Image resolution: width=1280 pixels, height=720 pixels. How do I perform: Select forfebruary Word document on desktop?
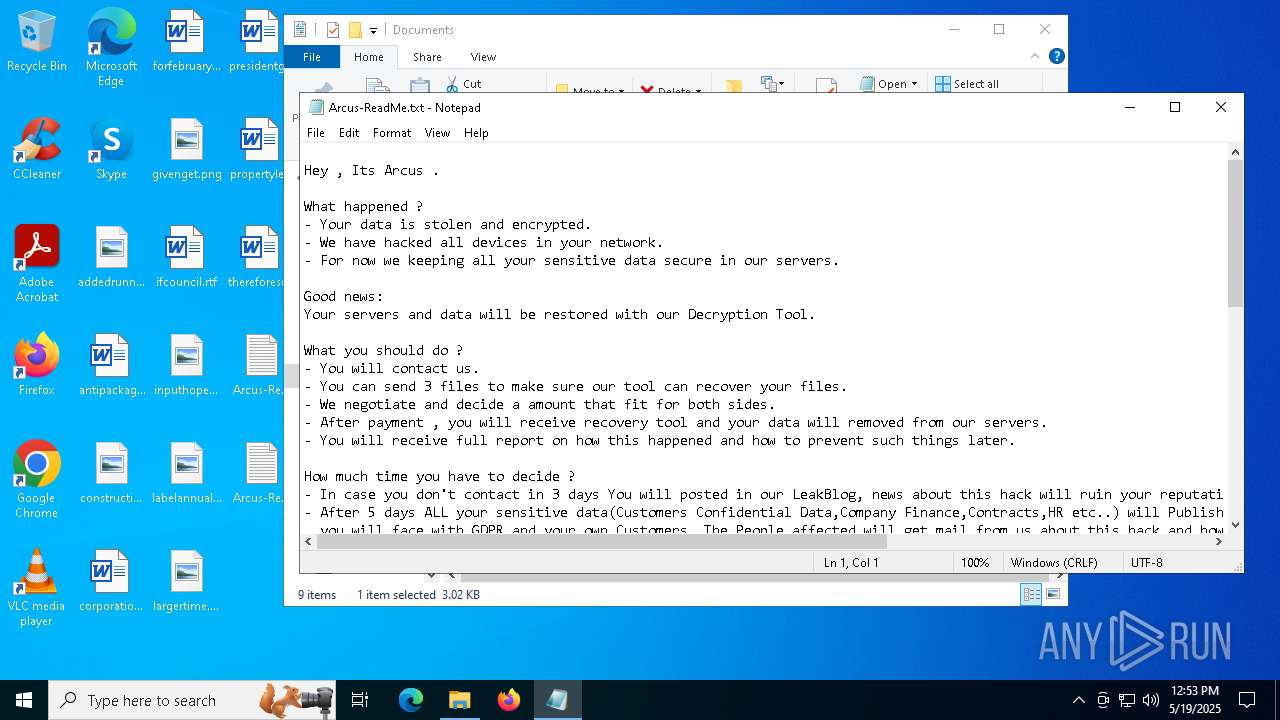pyautogui.click(x=186, y=41)
